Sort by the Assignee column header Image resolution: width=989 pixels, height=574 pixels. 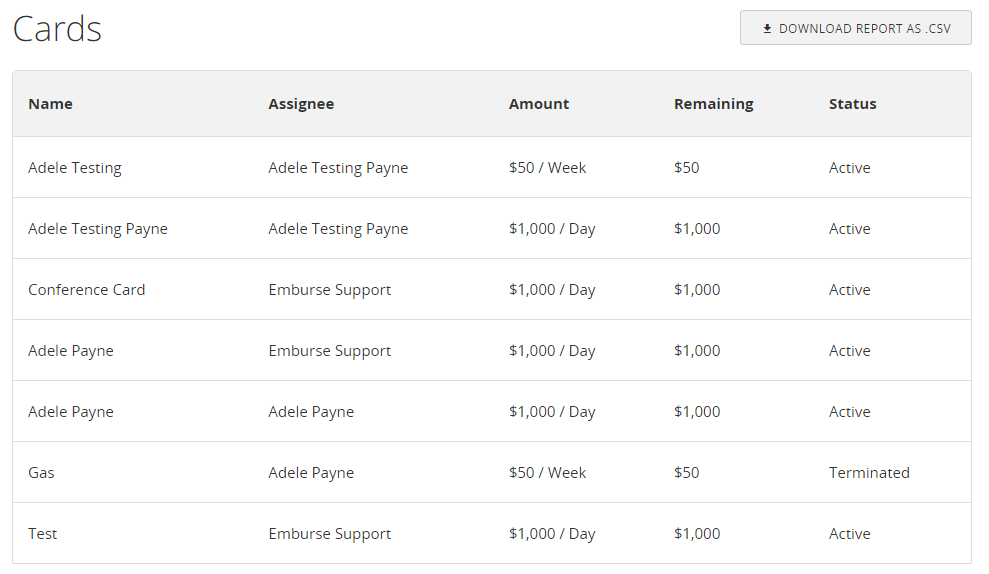point(301,104)
